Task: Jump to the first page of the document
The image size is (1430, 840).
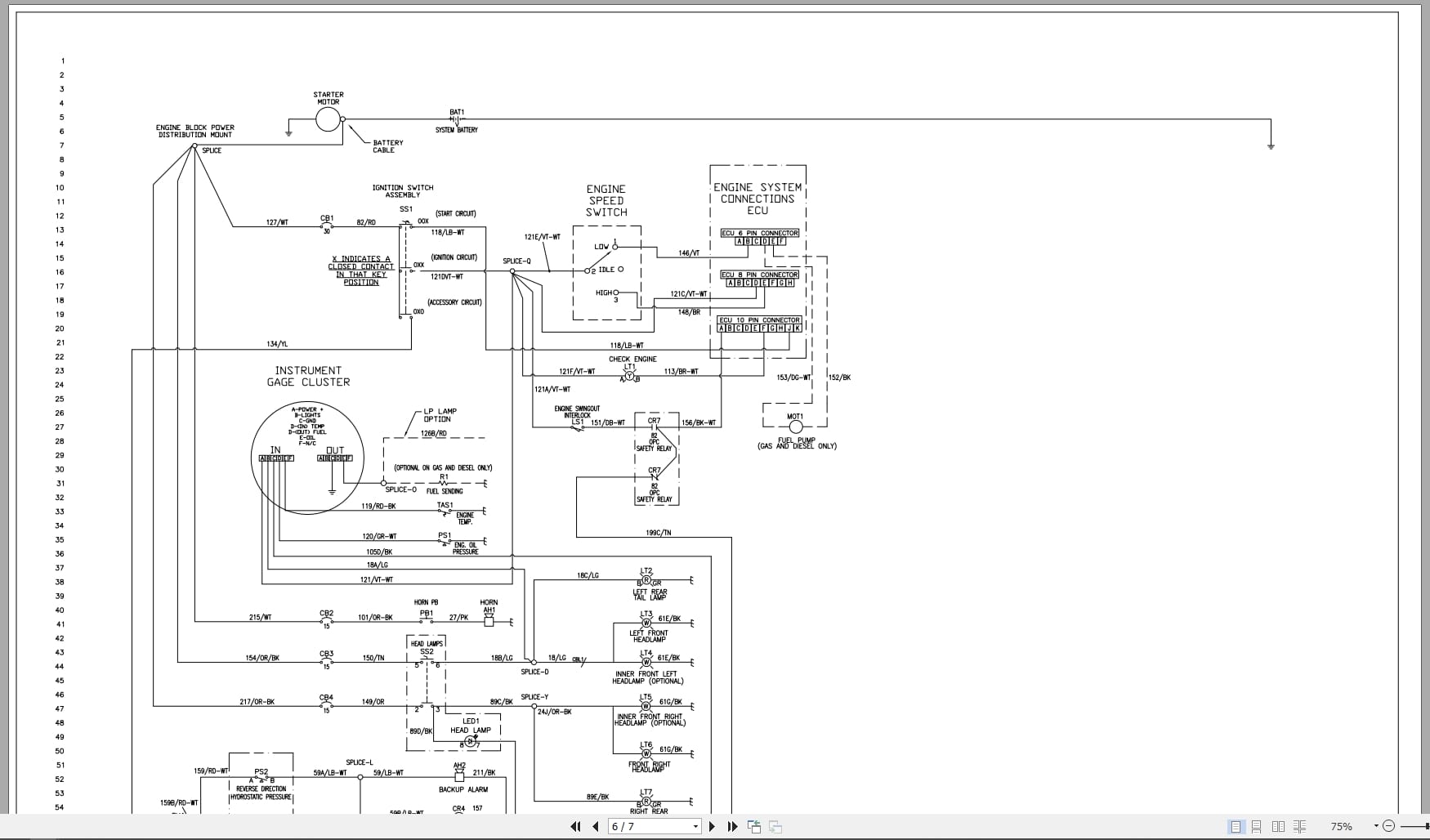Action: (x=576, y=826)
